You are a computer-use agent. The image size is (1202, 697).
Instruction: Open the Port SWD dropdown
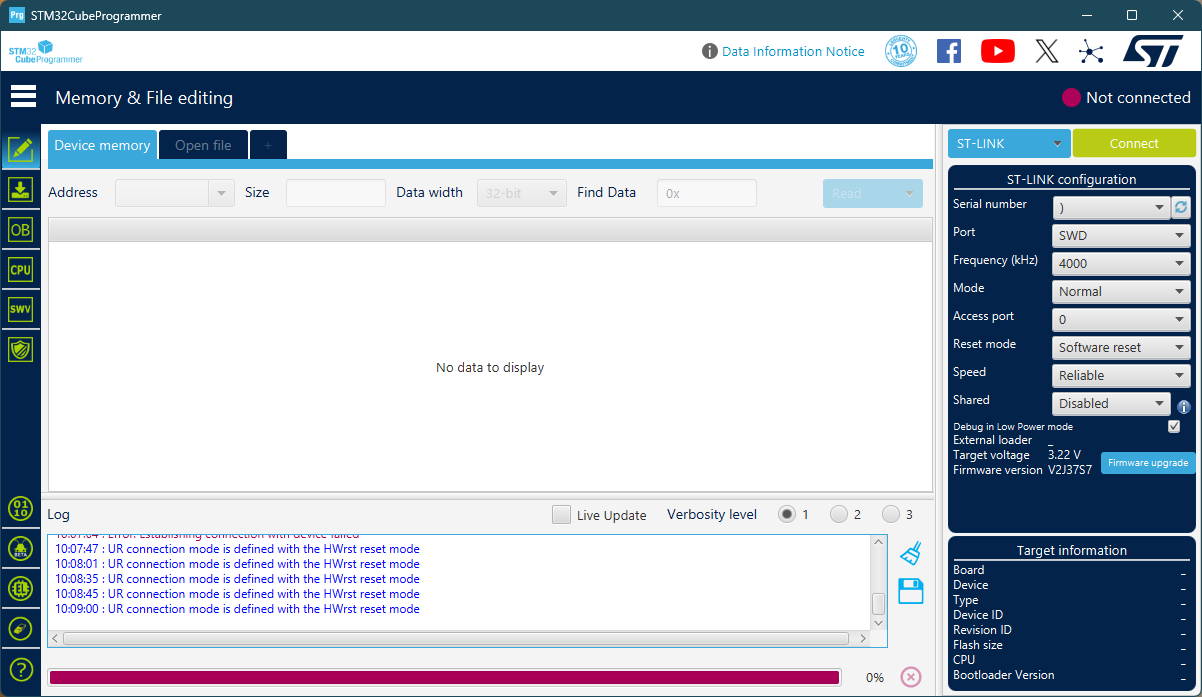[1121, 235]
